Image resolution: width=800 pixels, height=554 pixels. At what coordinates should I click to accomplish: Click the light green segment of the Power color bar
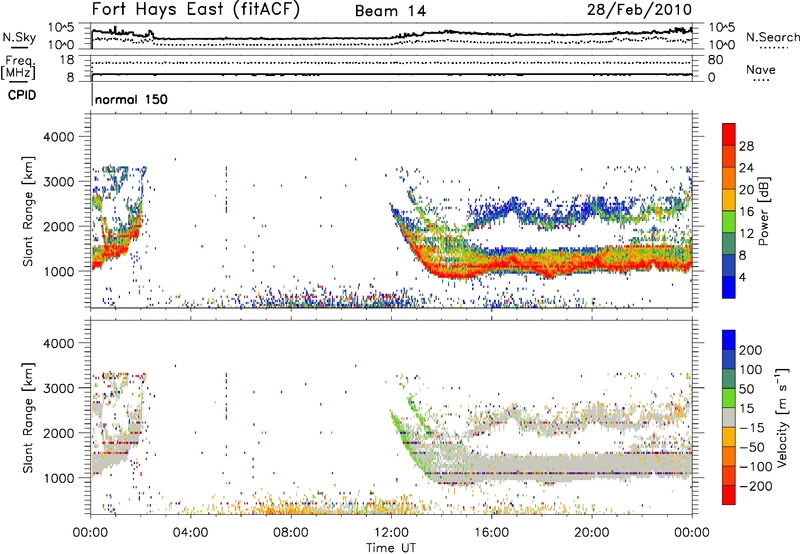(729, 222)
